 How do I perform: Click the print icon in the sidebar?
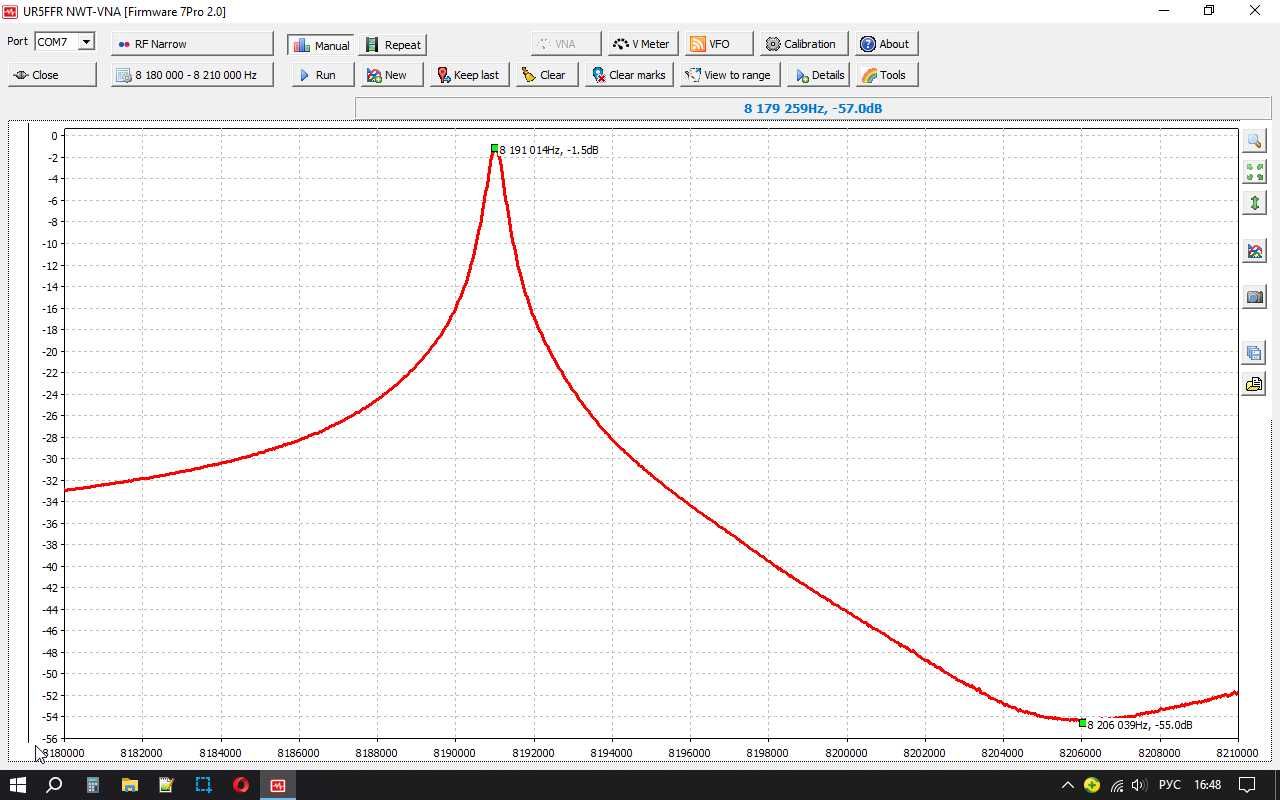coord(1254,384)
